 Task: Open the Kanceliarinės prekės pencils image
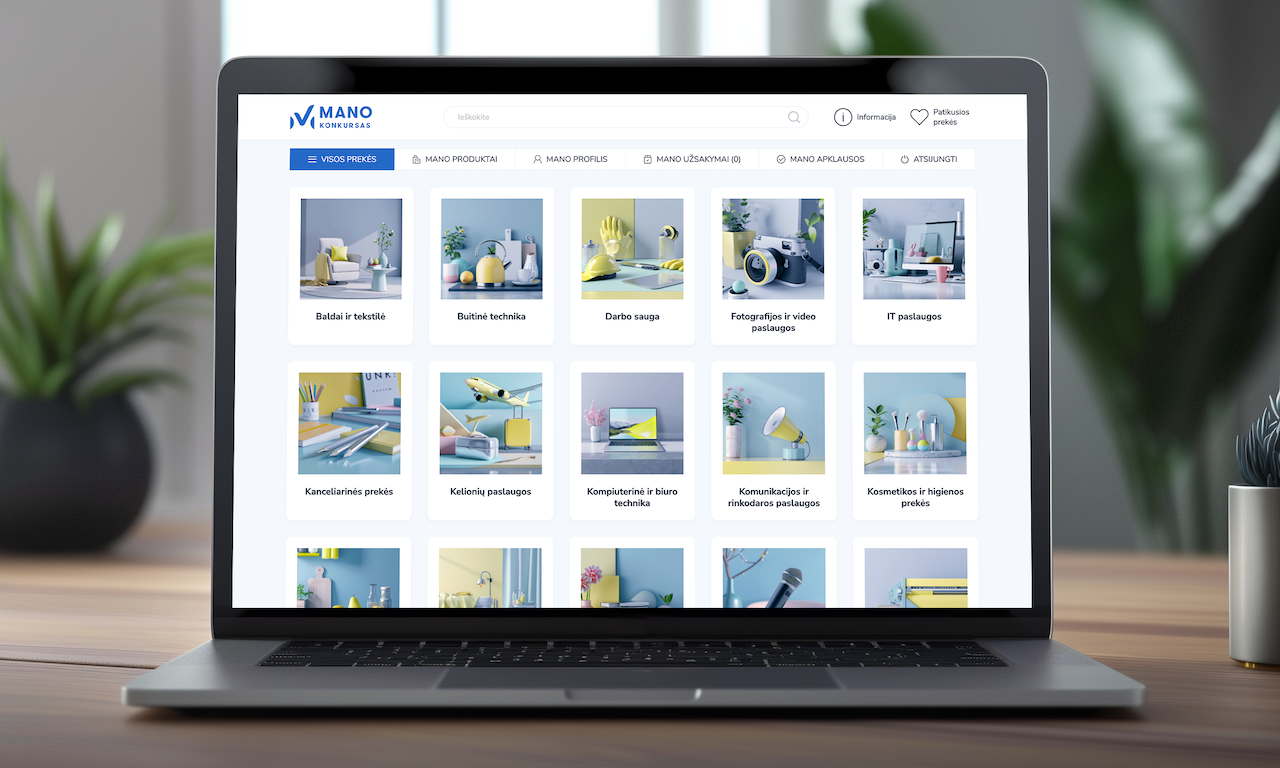[x=349, y=423]
